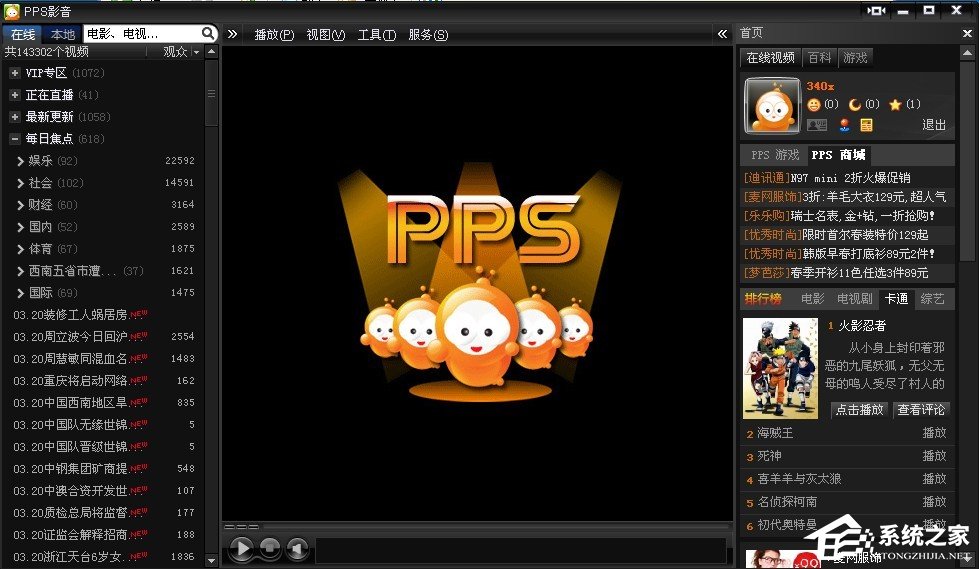979x569 pixels.
Task: Collapse the left panel with double-arrow icon
Action: (232, 34)
